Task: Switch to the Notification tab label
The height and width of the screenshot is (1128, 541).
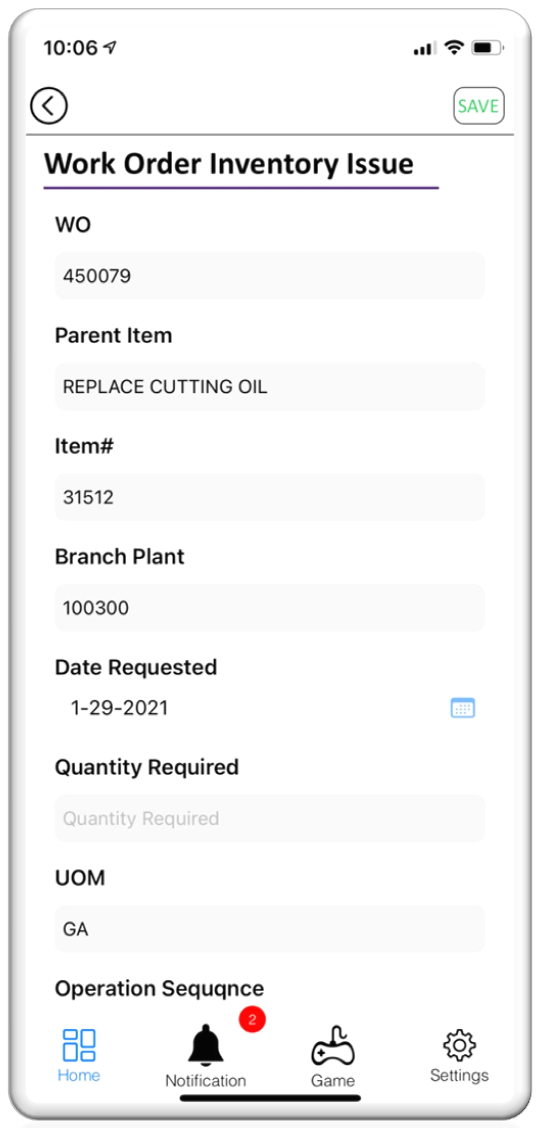Action: point(206,1081)
